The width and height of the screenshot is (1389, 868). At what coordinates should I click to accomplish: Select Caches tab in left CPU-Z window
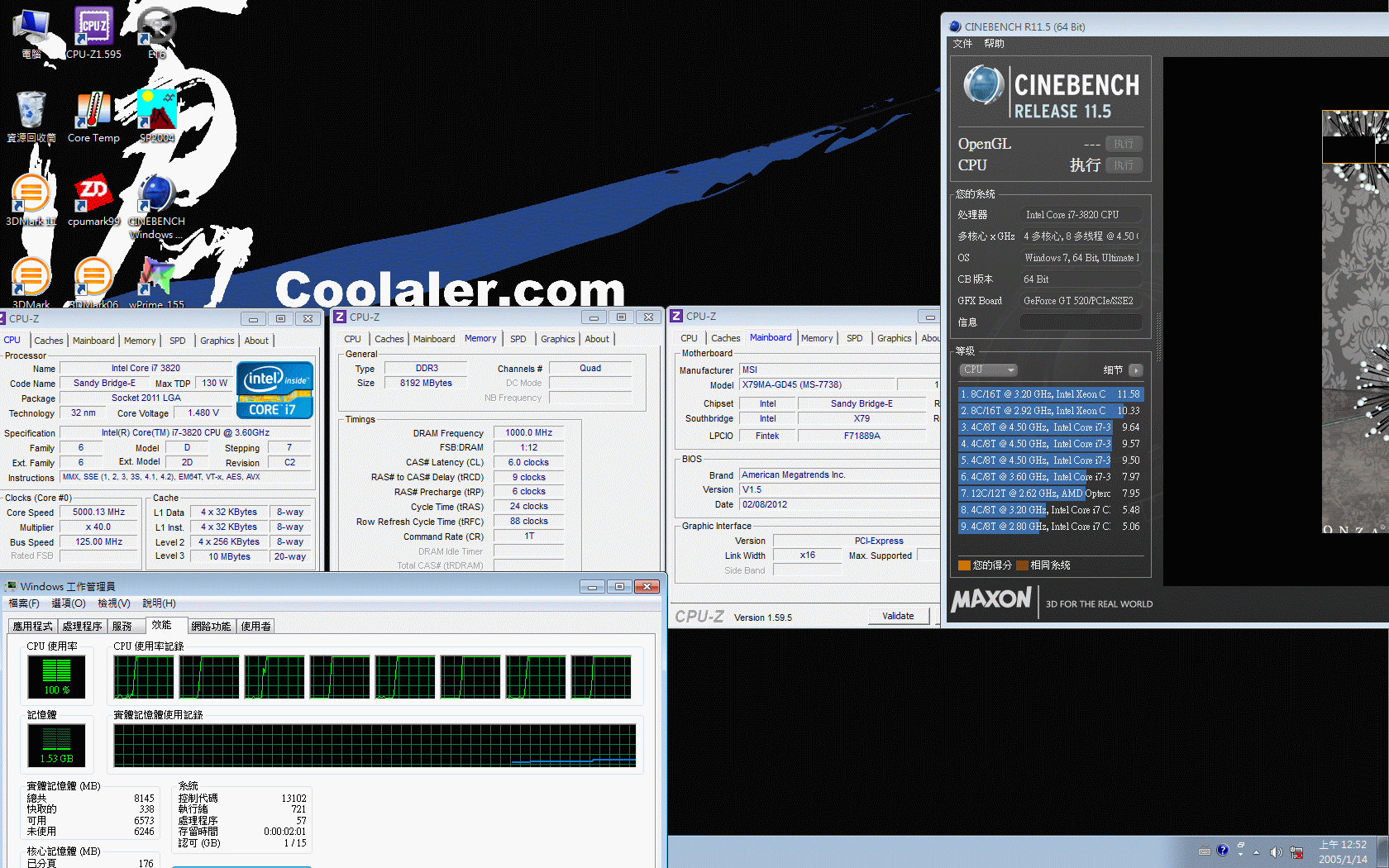click(48, 341)
